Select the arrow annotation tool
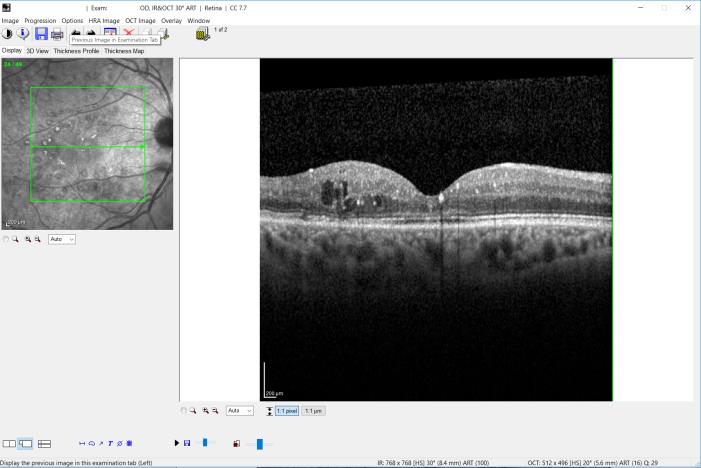701x468 pixels. 101,443
